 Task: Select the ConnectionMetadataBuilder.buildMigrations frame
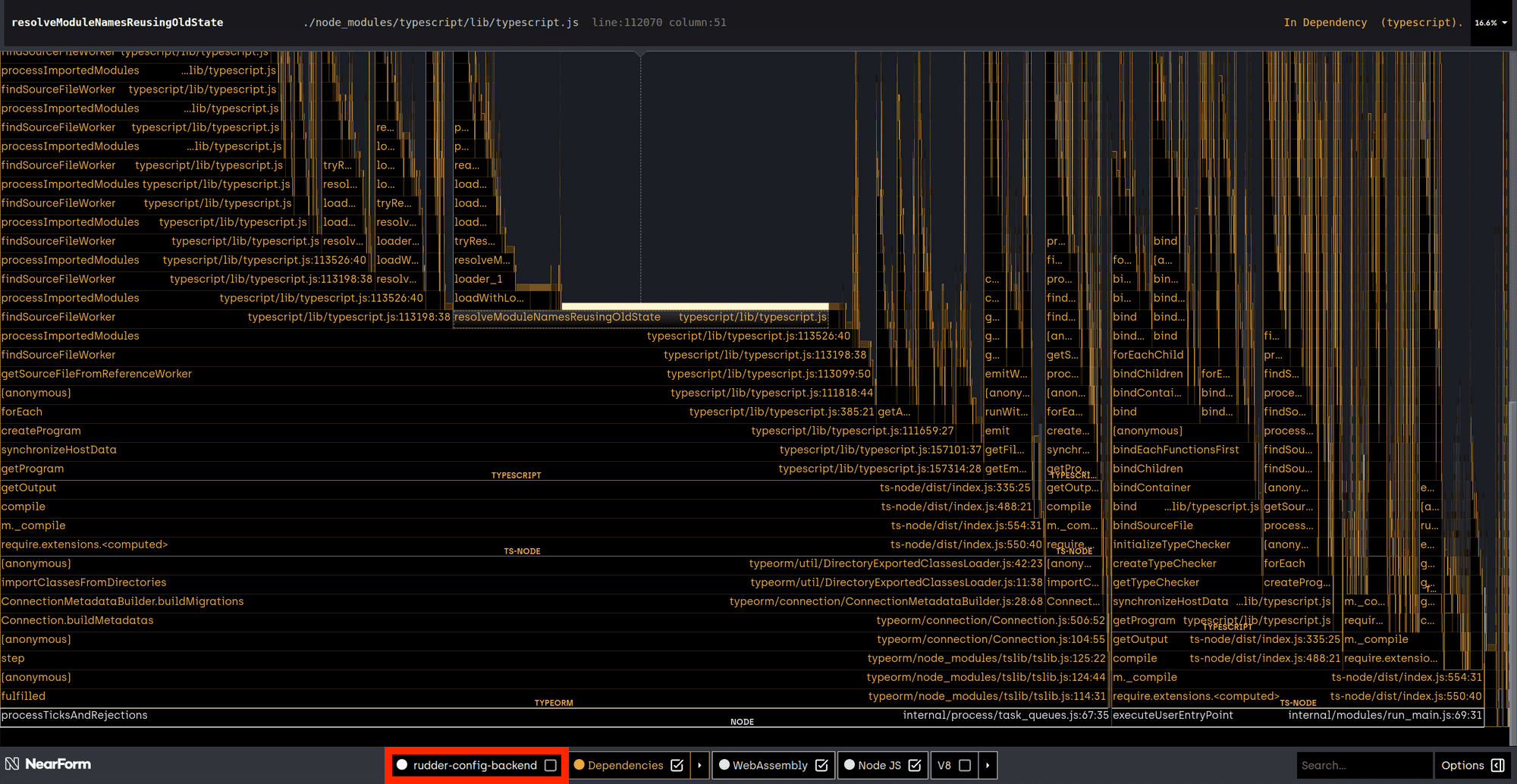[x=522, y=601]
